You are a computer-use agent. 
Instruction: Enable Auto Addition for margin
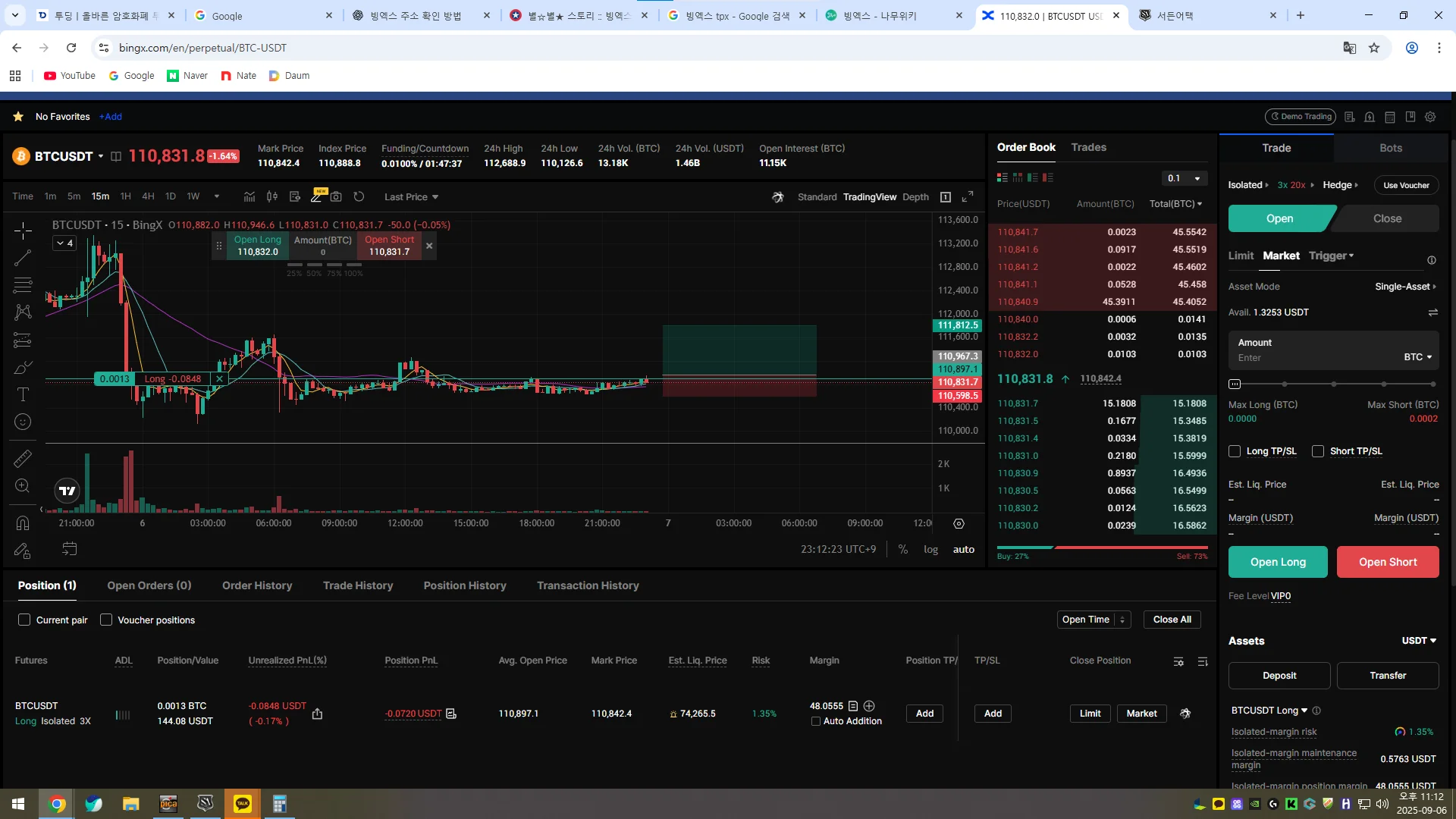click(x=816, y=721)
